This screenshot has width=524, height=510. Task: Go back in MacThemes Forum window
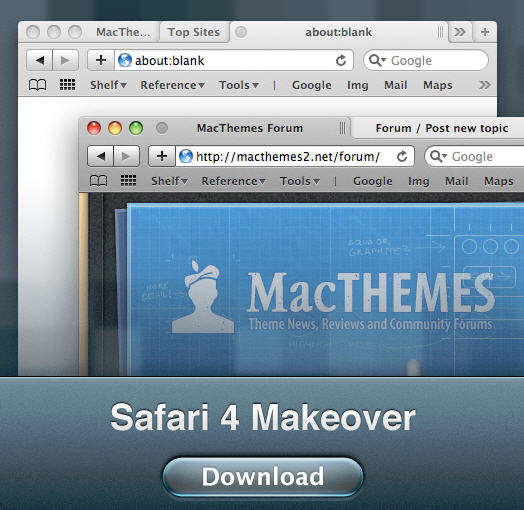click(101, 156)
